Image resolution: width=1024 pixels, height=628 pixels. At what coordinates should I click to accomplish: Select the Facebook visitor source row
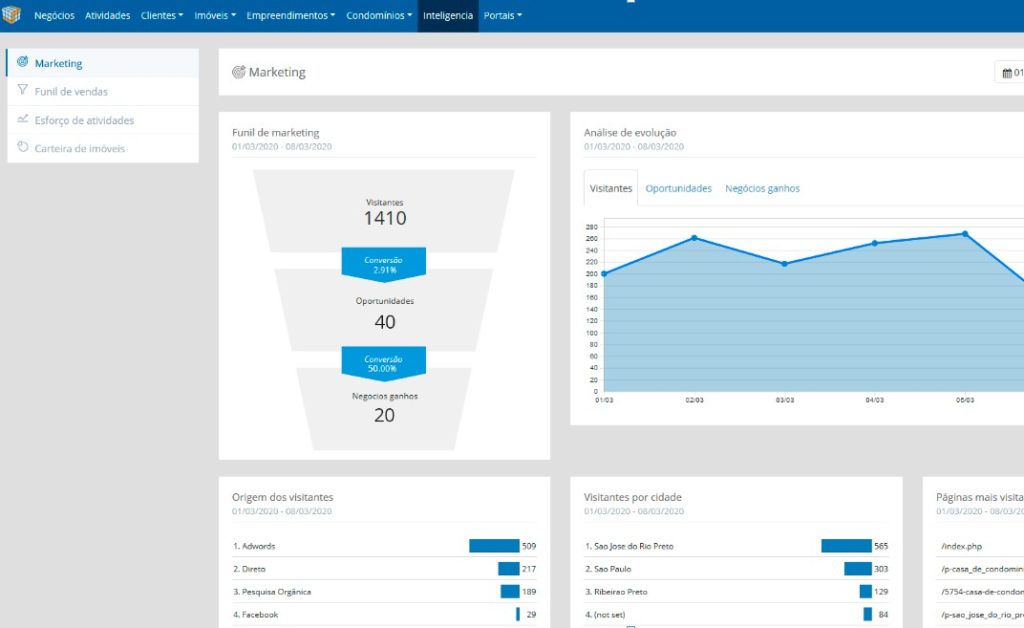click(384, 614)
